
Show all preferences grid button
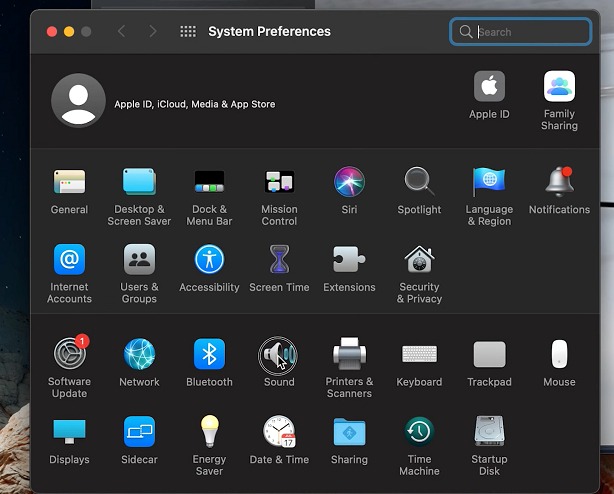188,31
